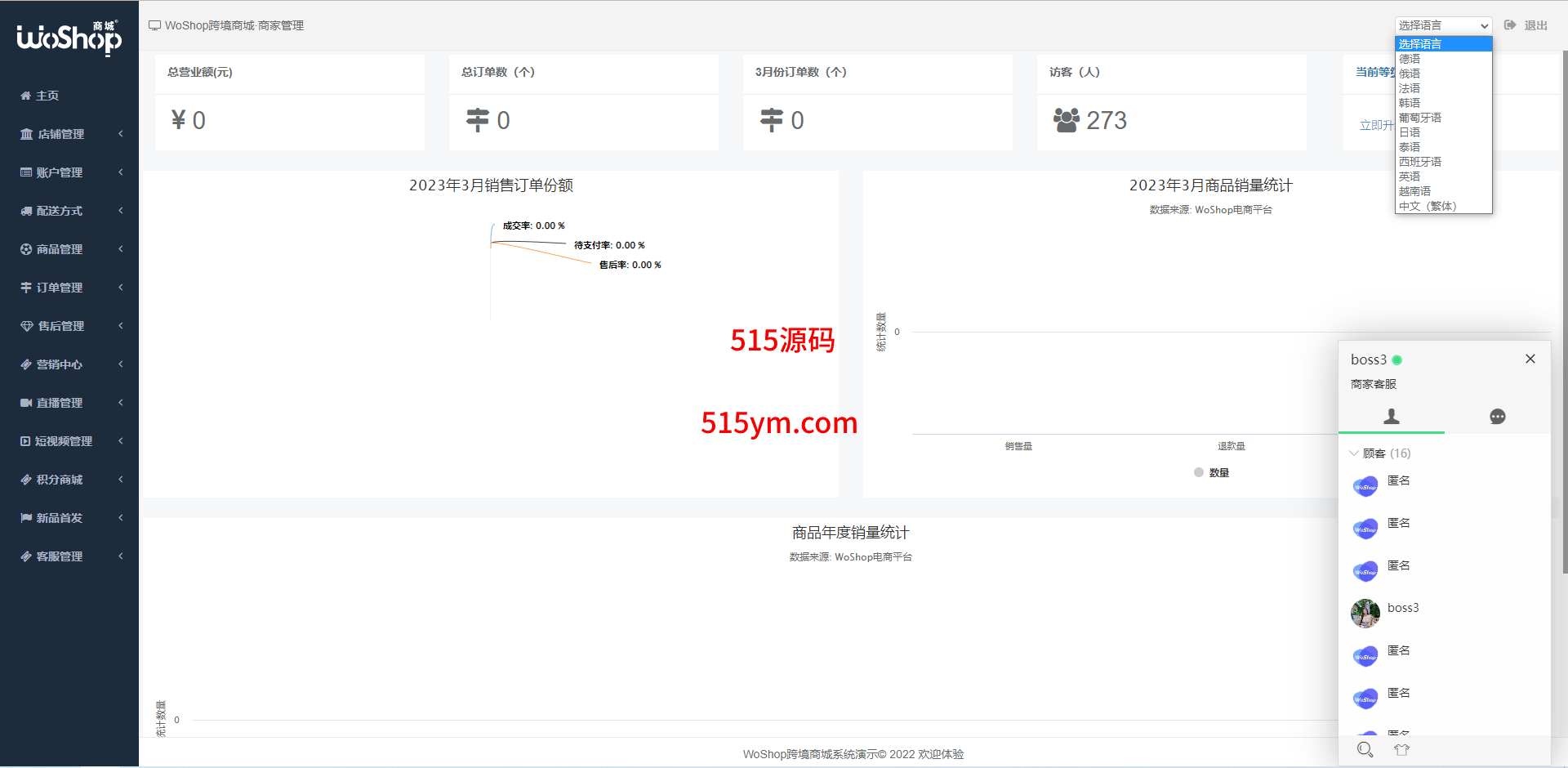Viewport: 1568px width, 768px height.
Task: Pick 中文（繁体）language option
Action: [x=1428, y=206]
